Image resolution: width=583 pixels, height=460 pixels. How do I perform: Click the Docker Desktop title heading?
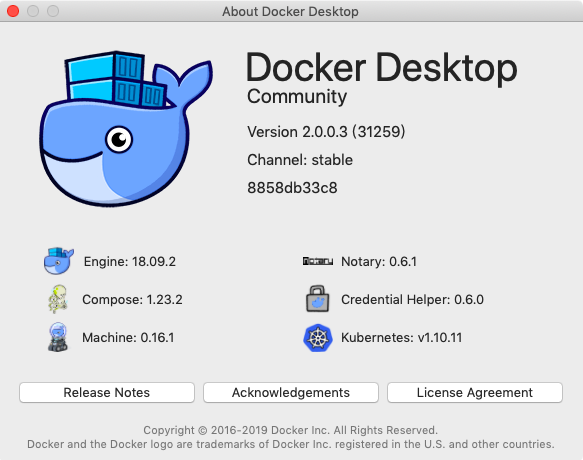coord(381,67)
